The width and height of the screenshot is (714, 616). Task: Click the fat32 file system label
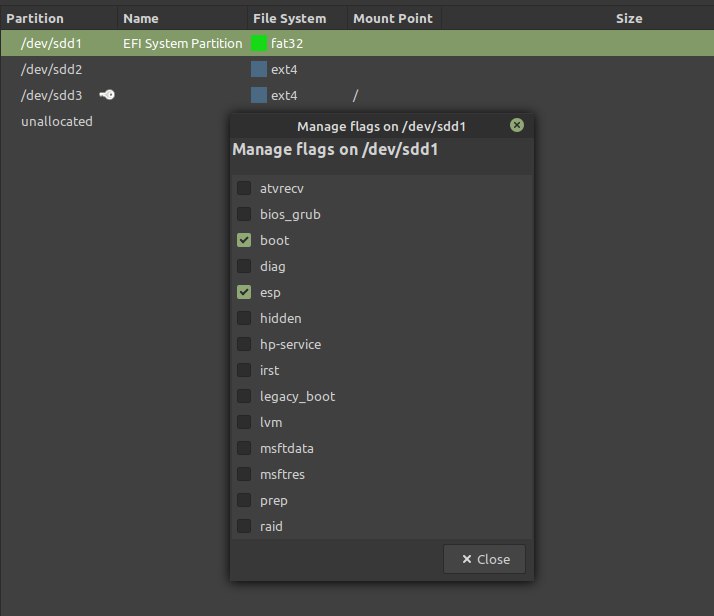[x=287, y=43]
